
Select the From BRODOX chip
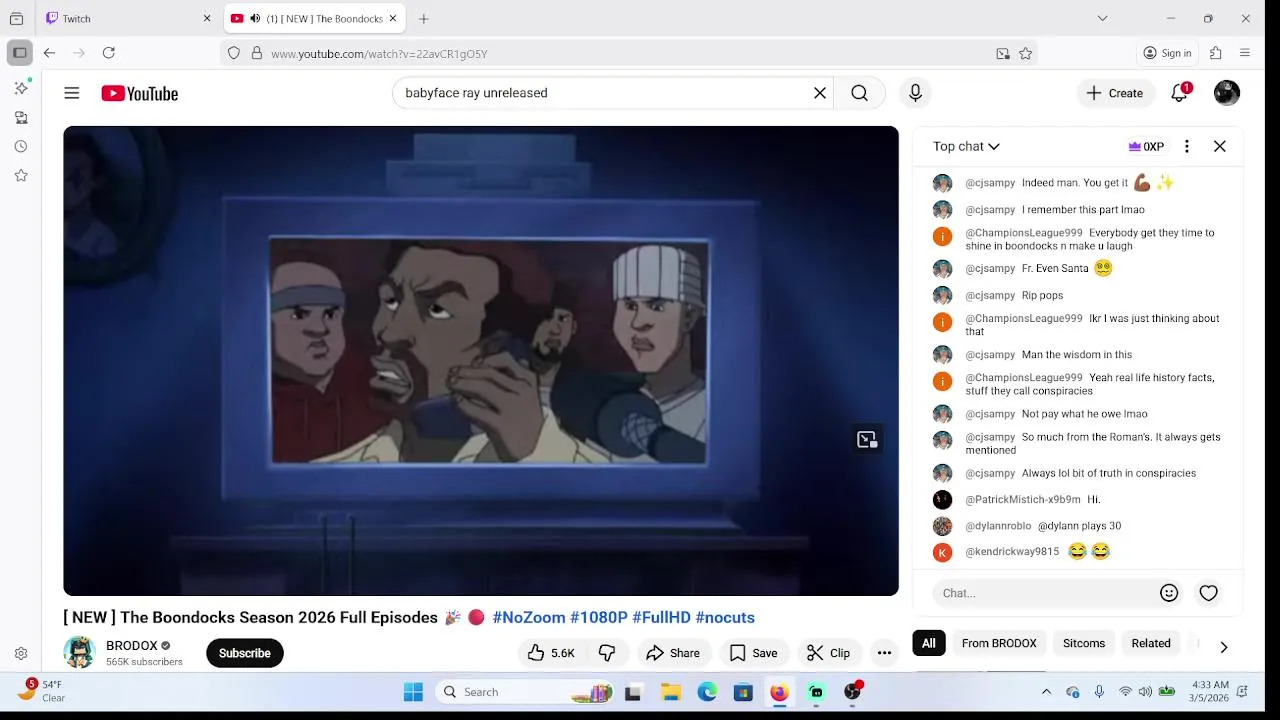point(999,643)
